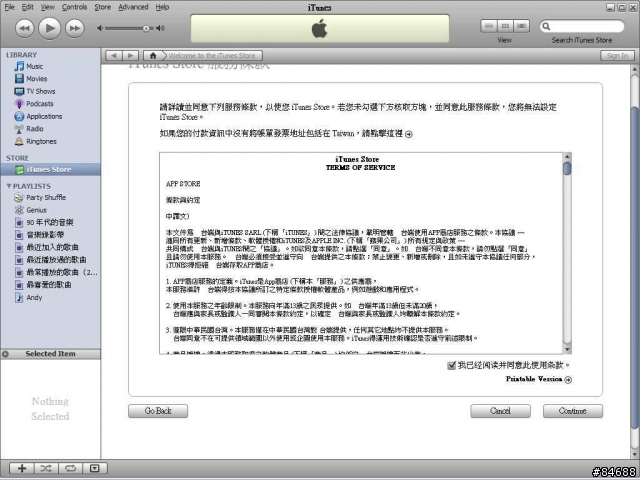Click the Go Back button
Image resolution: width=640 pixels, height=480 pixels.
point(158,411)
